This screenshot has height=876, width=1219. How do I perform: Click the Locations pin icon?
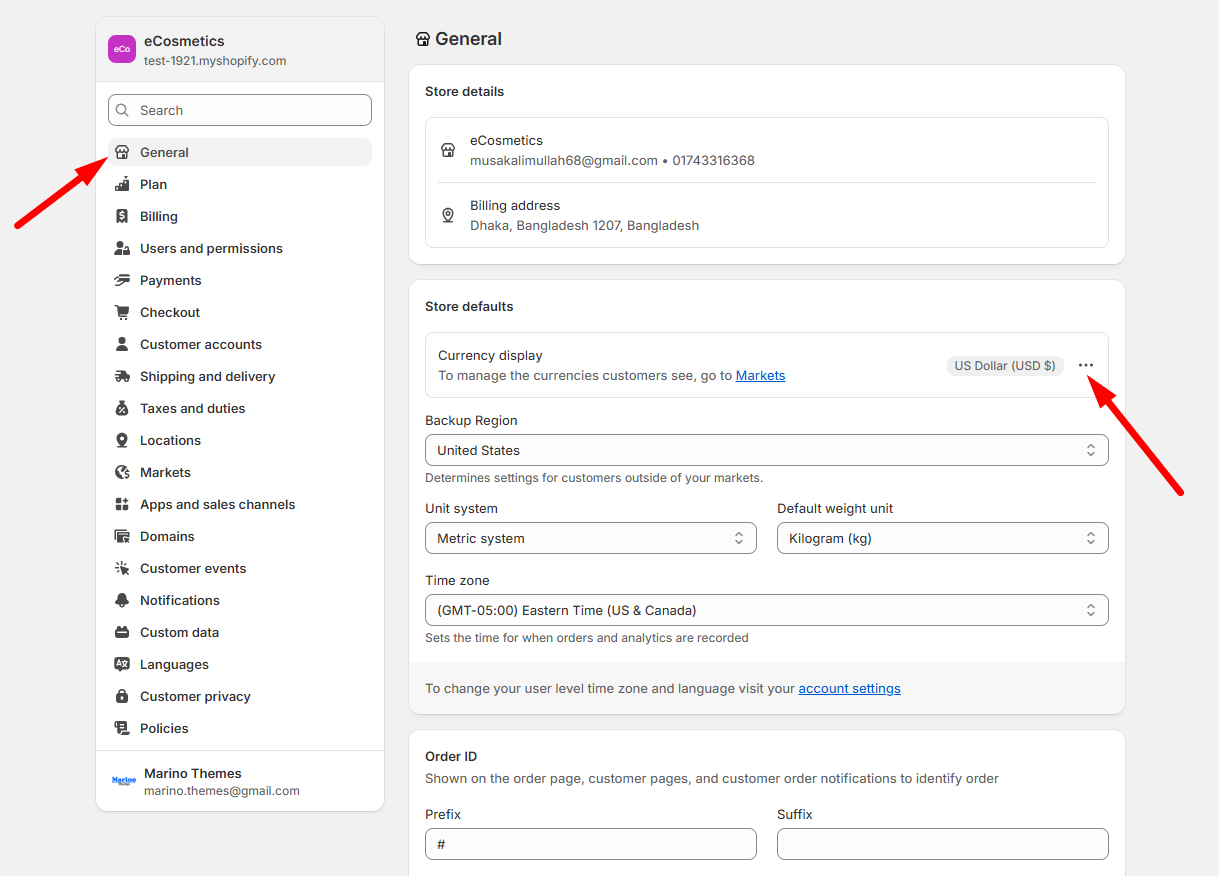(122, 440)
